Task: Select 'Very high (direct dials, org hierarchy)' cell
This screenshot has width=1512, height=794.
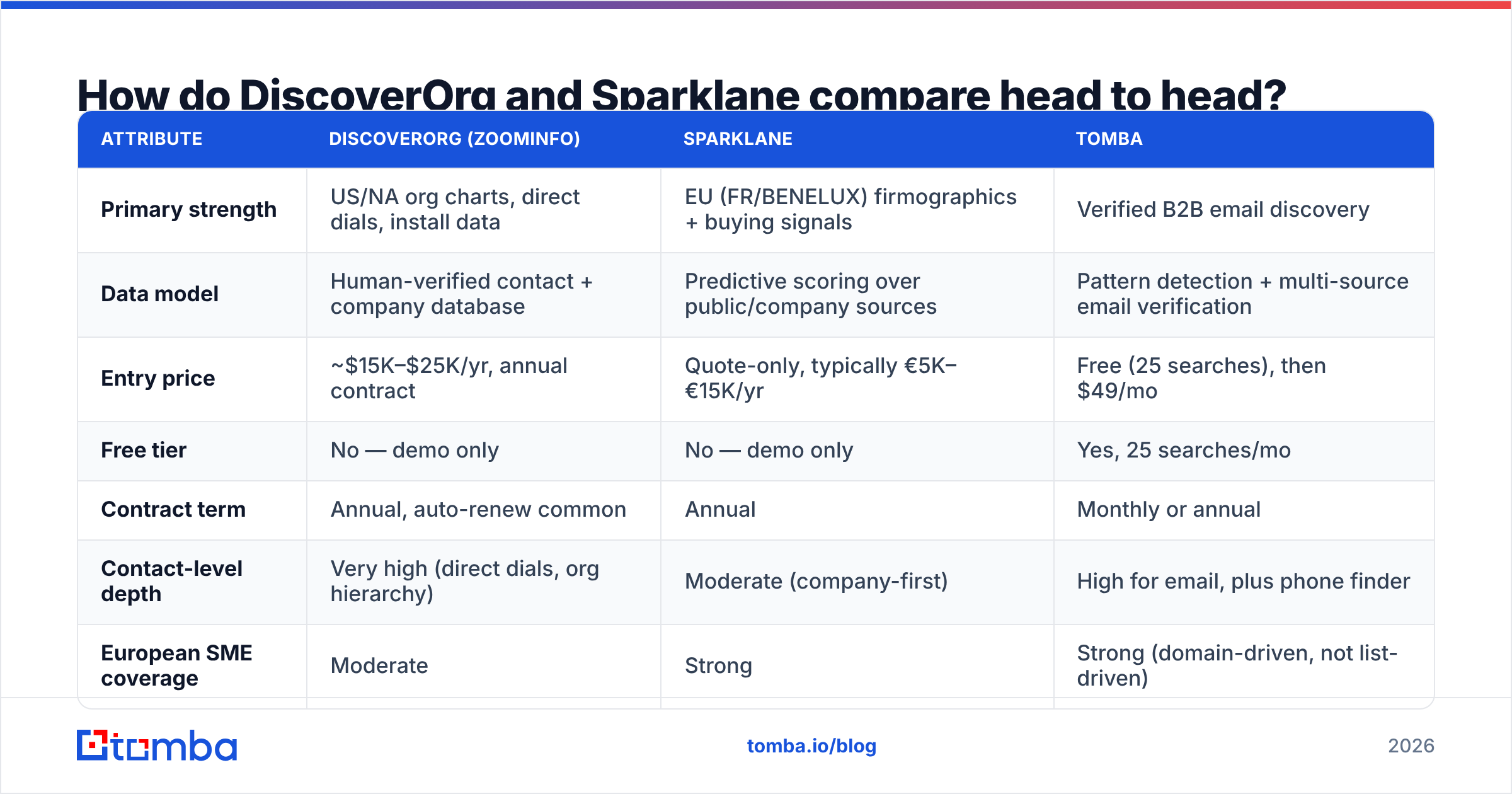Action: [484, 582]
